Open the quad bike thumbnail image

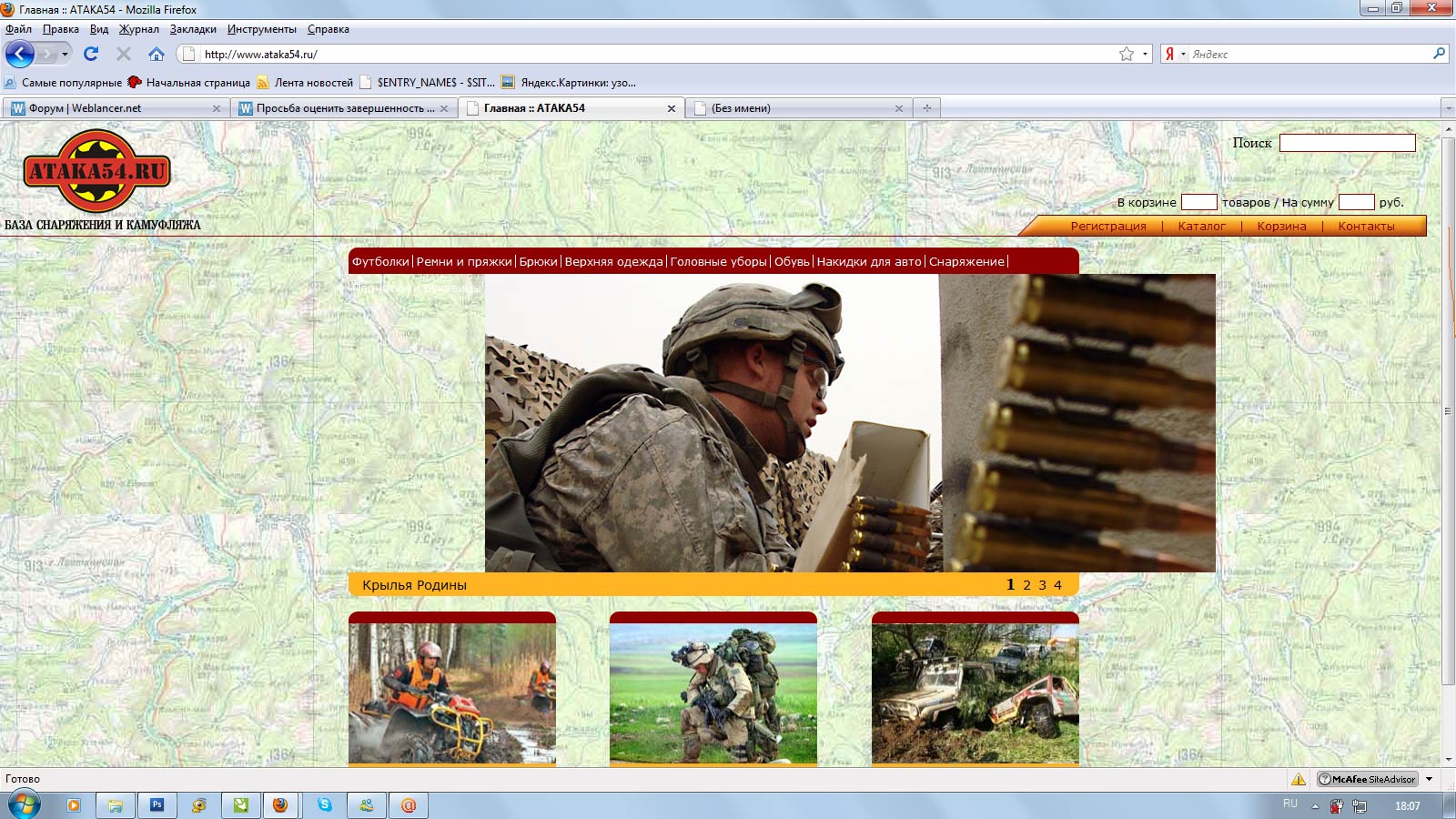pos(451,693)
